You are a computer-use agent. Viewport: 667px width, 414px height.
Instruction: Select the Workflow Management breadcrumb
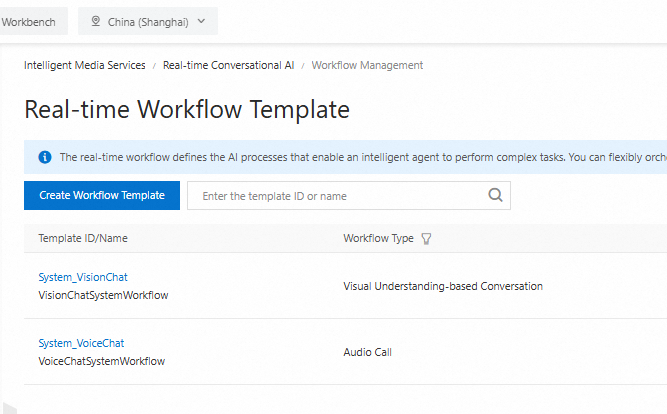coord(367,65)
